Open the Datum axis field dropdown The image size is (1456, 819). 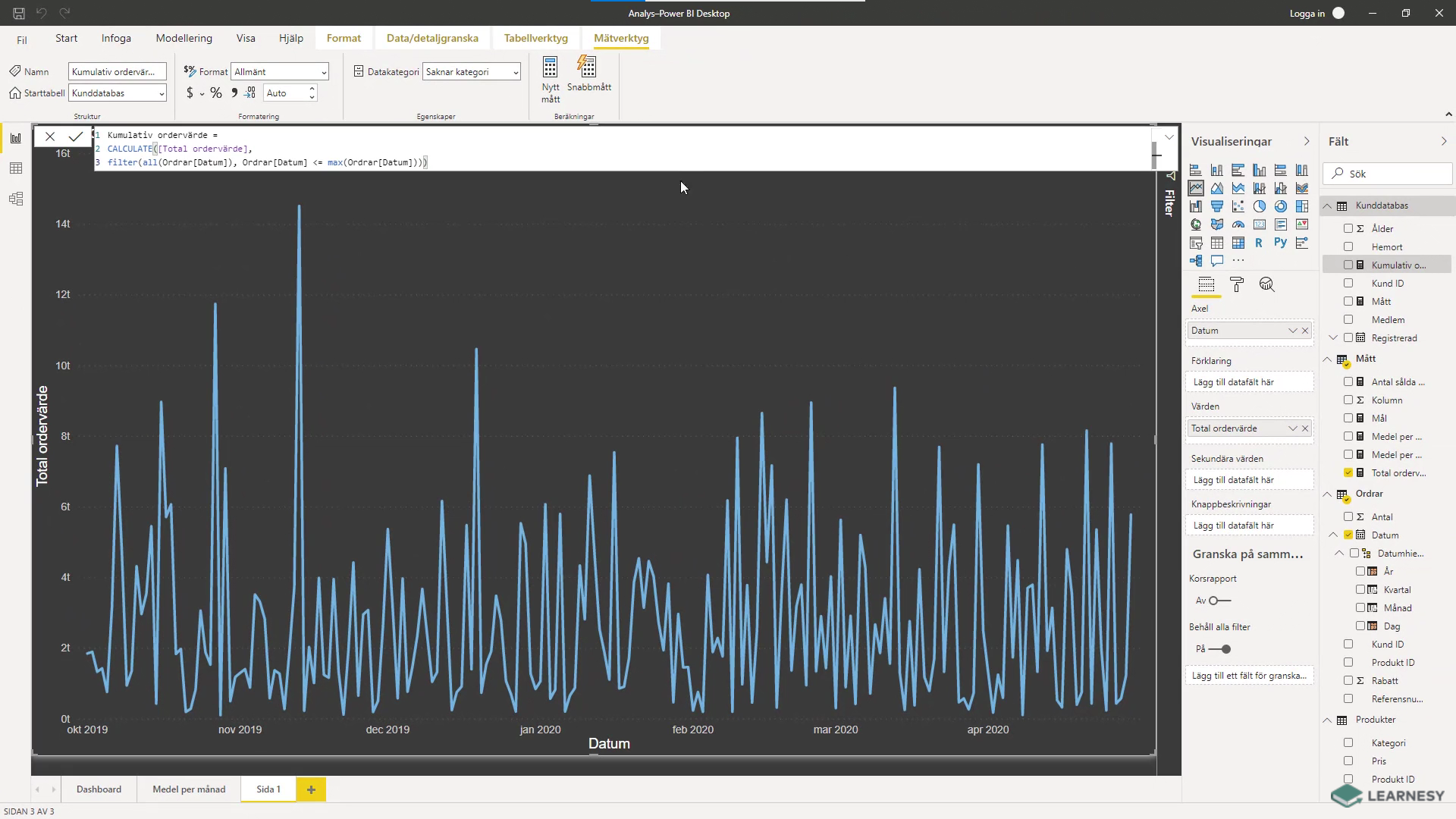1292,331
